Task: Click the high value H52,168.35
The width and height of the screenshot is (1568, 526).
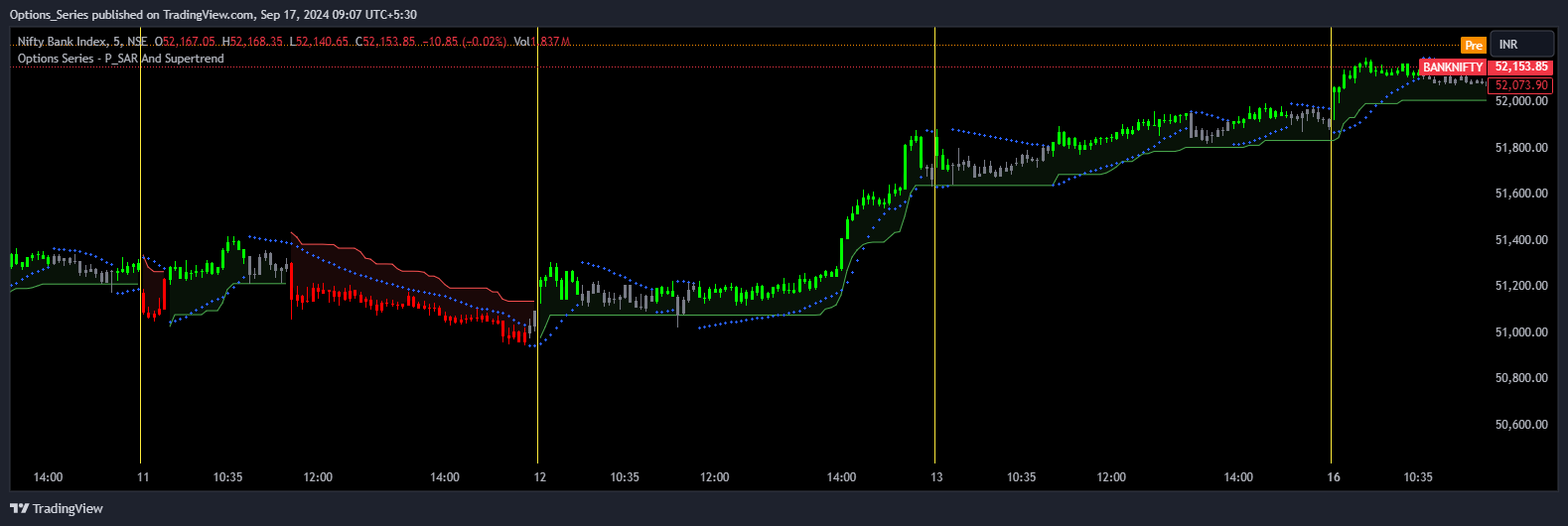Action: click(x=252, y=42)
